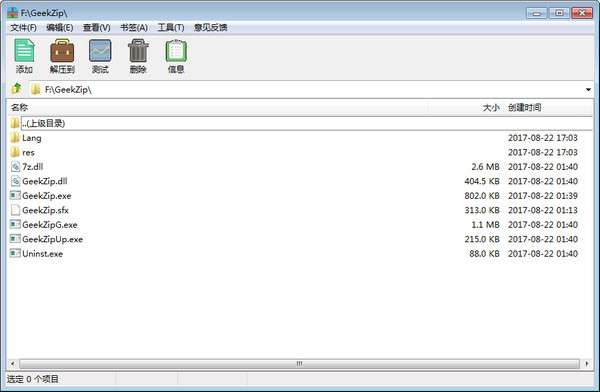
Task: Go up one level with green arrow icon
Action: coord(16,89)
